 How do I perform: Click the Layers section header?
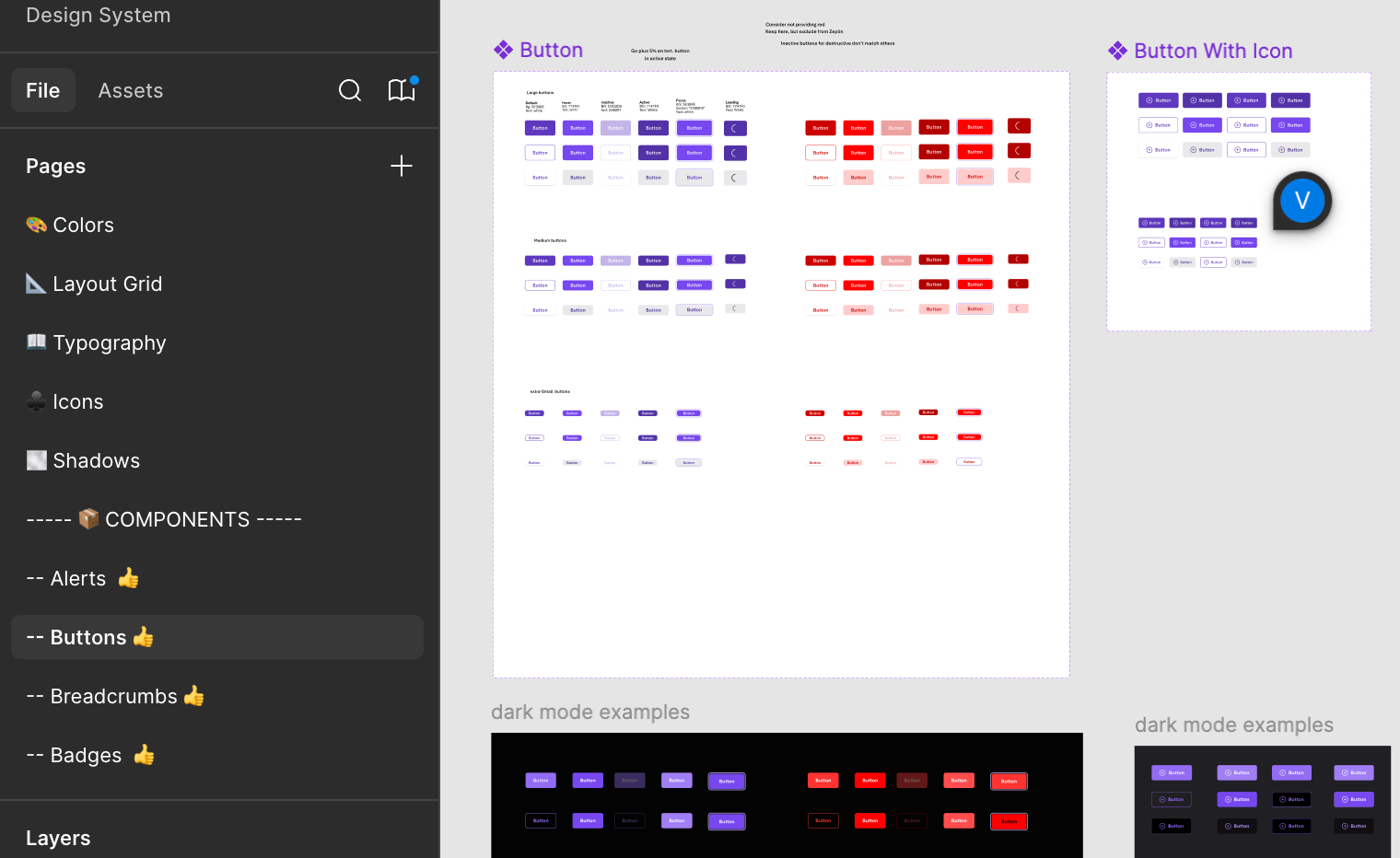coord(58,838)
